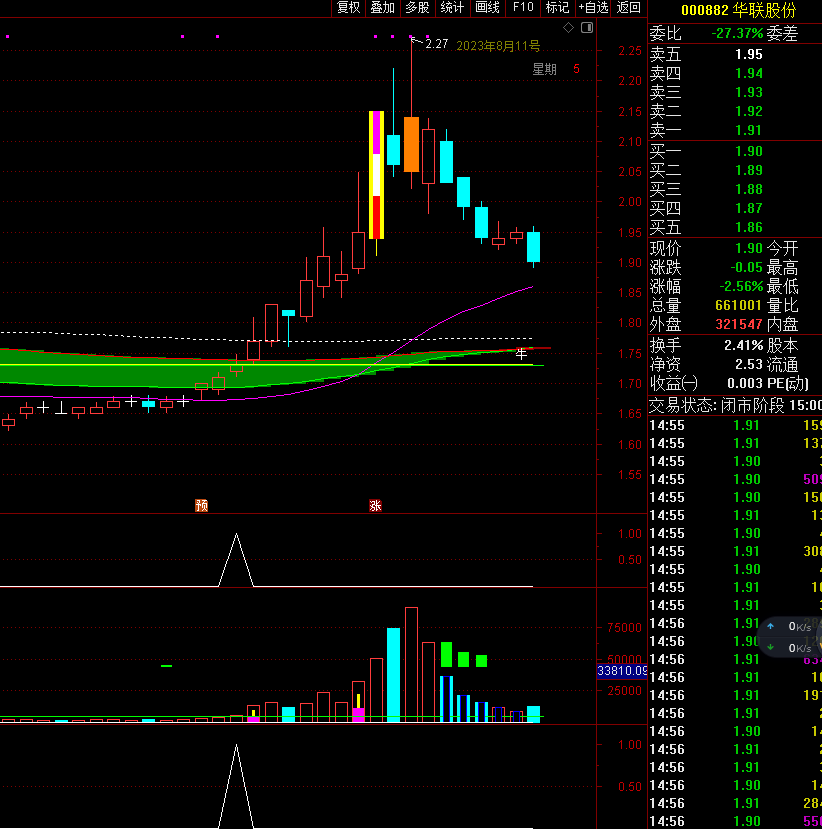Click the 外盘 321547 value
Viewport: 822px width, 829px height.
[738, 325]
